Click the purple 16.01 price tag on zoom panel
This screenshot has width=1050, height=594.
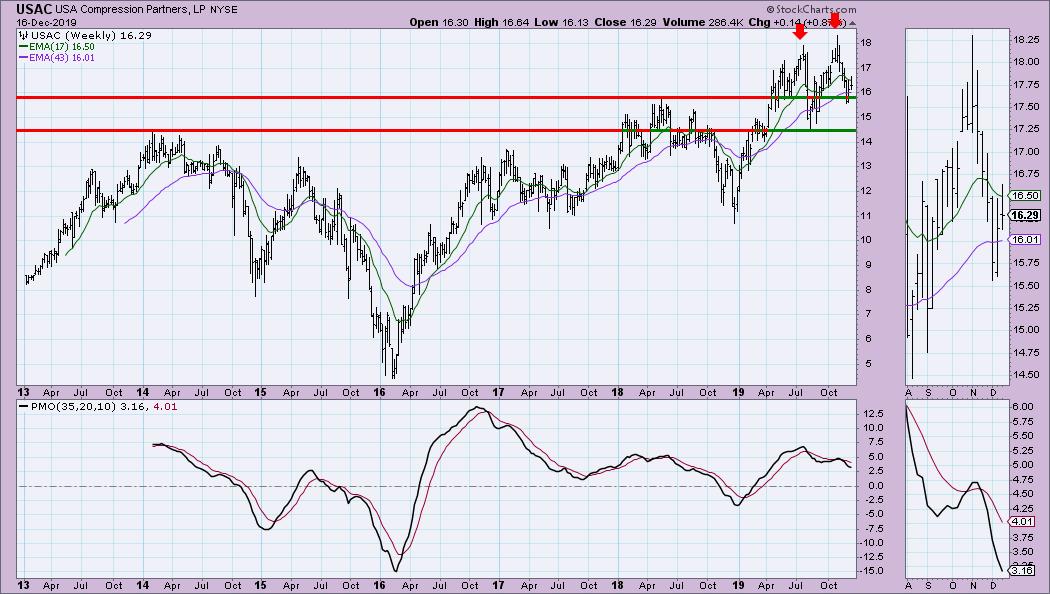1025,240
